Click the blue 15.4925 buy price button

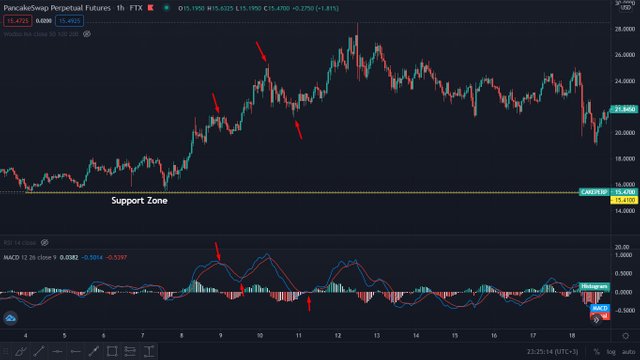[x=69, y=21]
